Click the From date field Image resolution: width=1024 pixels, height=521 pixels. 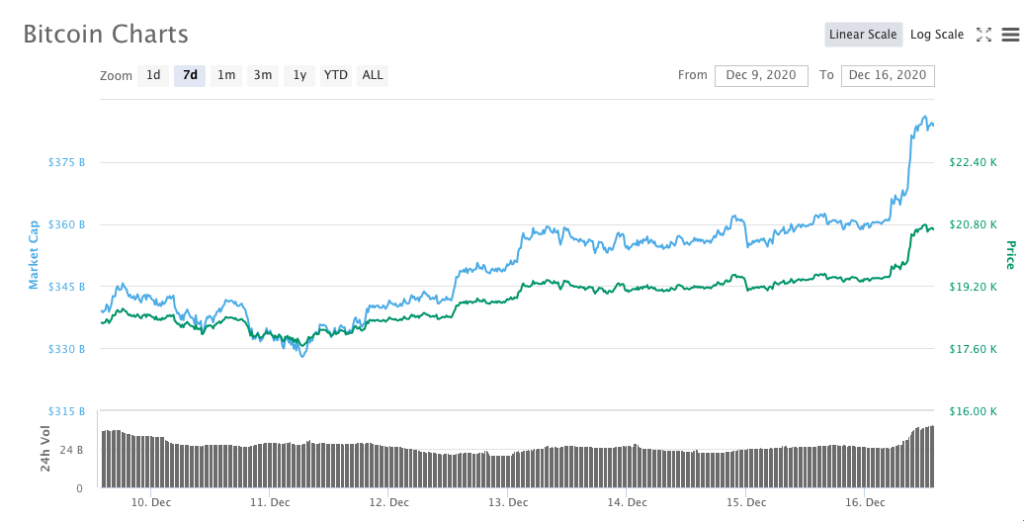761,75
